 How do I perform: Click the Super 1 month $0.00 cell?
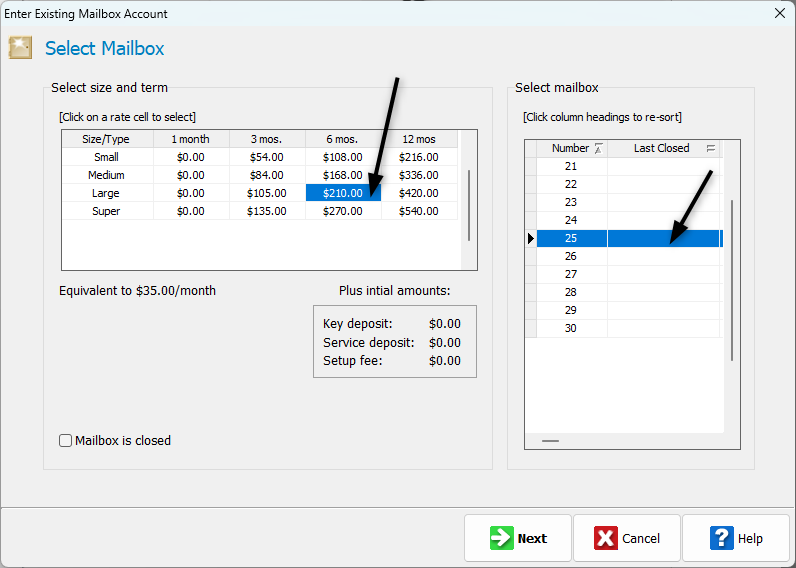click(x=191, y=211)
